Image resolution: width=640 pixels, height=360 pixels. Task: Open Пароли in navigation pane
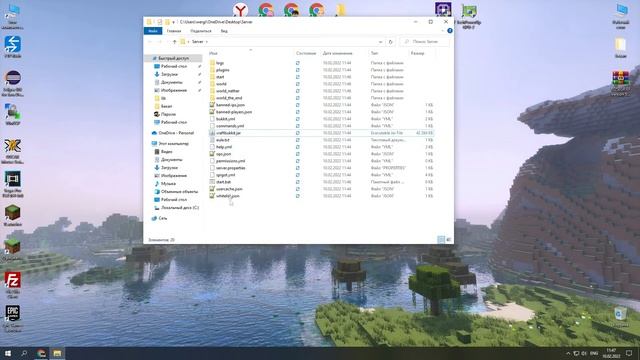click(168, 114)
